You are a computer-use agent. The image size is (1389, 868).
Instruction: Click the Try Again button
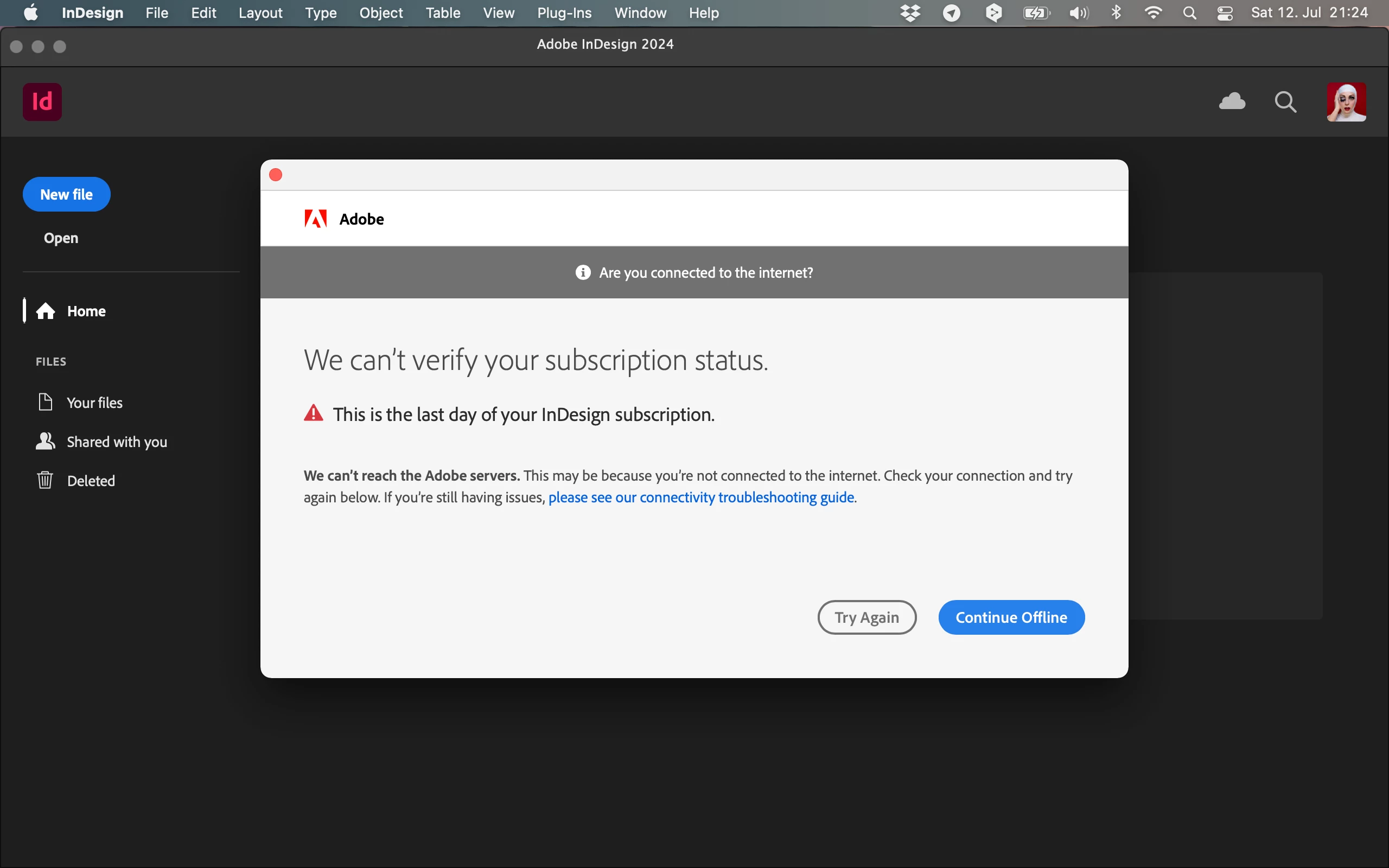pyautogui.click(x=866, y=617)
